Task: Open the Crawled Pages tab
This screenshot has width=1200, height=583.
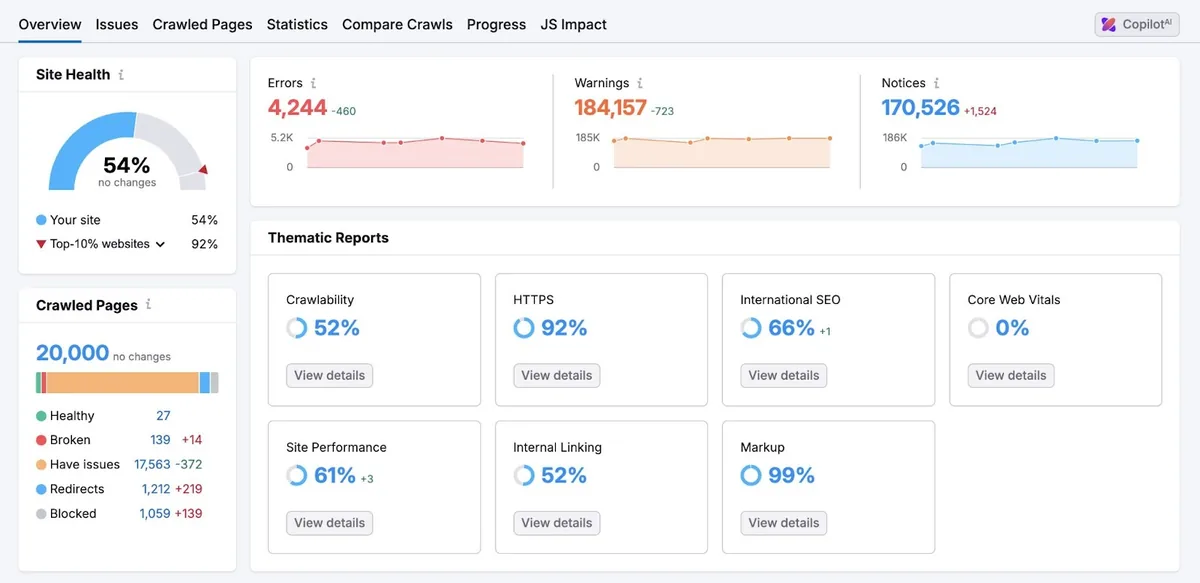Action: (x=202, y=24)
